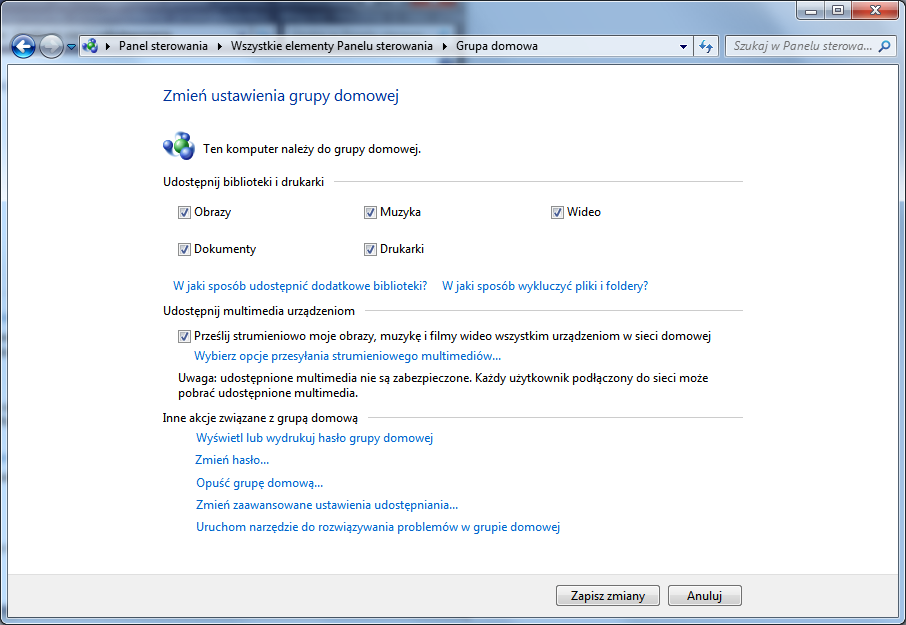Open W jaki sposób wykluczyć pliki i foldery link
906x625 pixels.
click(545, 286)
